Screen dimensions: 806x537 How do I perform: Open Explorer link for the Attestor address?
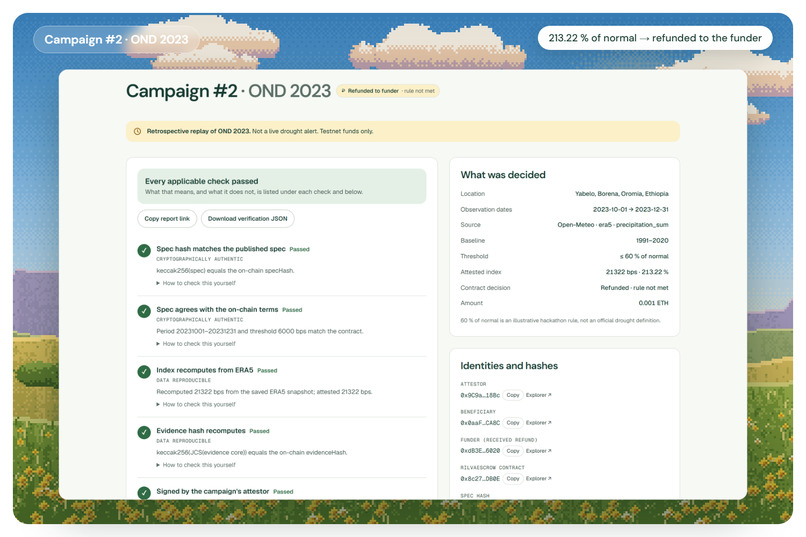538,395
